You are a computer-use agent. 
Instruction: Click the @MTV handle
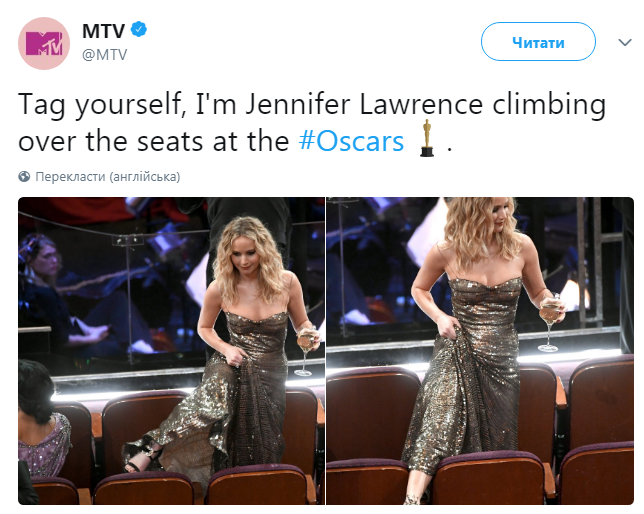point(105,54)
